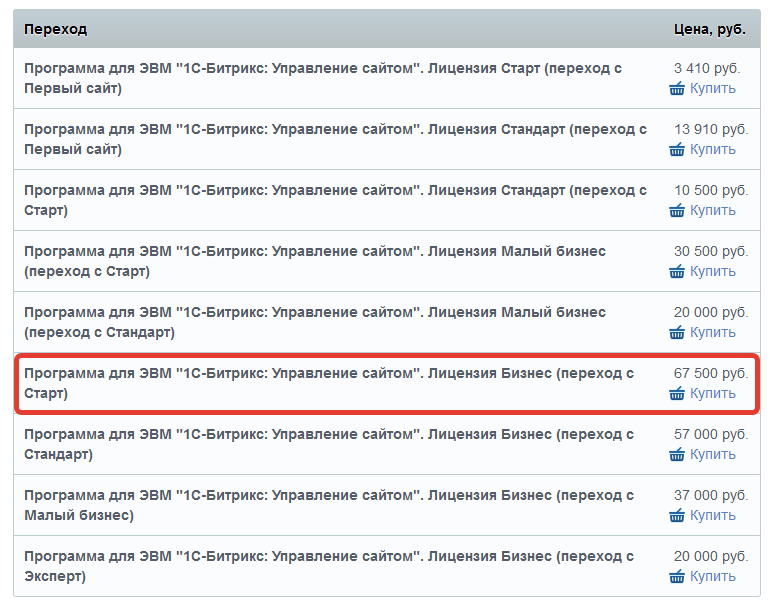The width and height of the screenshot is (770, 608).
Task: Click 'Купить' text link under 37 000 руб.
Action: tap(712, 515)
